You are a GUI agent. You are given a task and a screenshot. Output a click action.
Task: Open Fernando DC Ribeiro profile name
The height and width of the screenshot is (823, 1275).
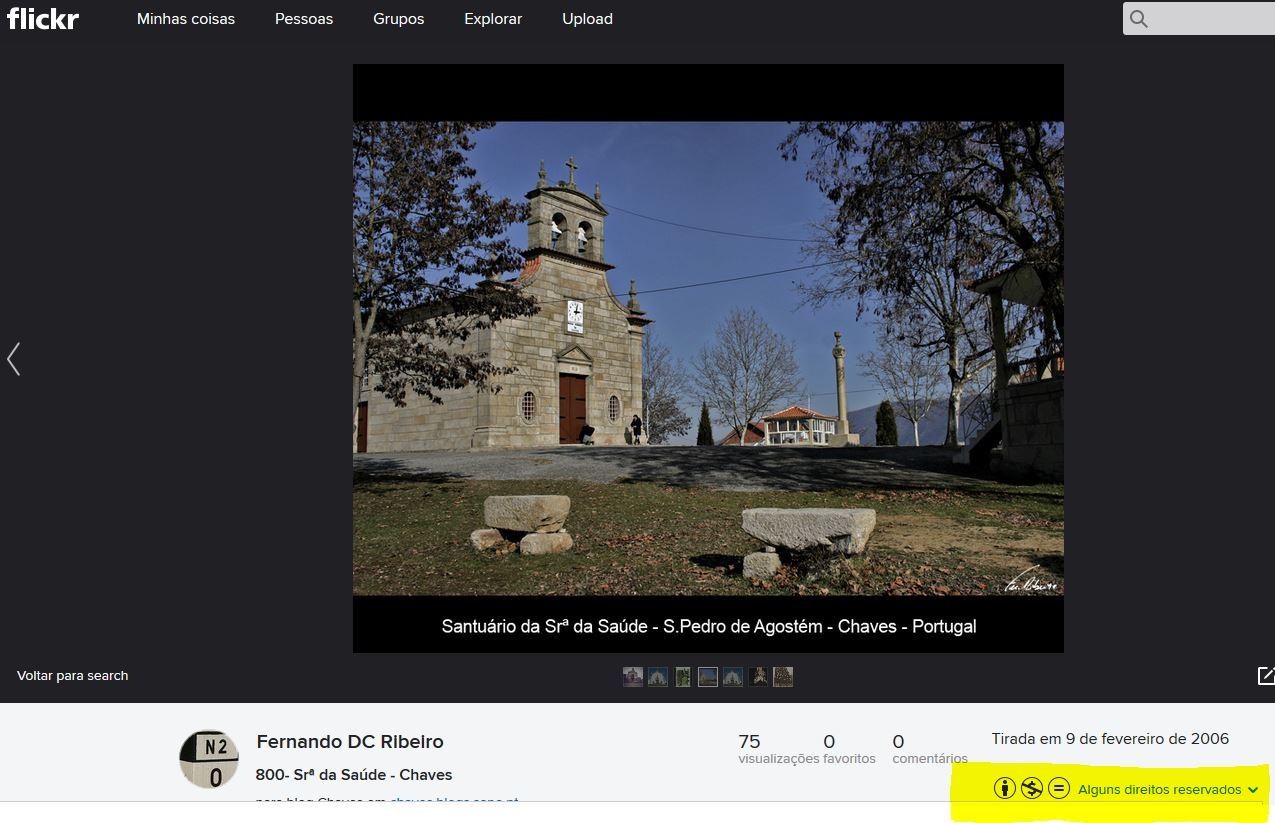350,742
